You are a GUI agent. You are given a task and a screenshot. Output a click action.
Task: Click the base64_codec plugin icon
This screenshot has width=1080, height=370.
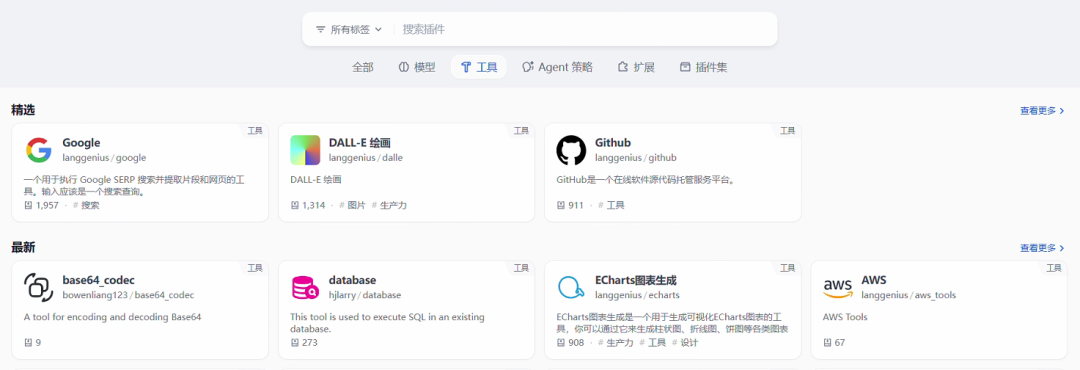pyautogui.click(x=39, y=287)
